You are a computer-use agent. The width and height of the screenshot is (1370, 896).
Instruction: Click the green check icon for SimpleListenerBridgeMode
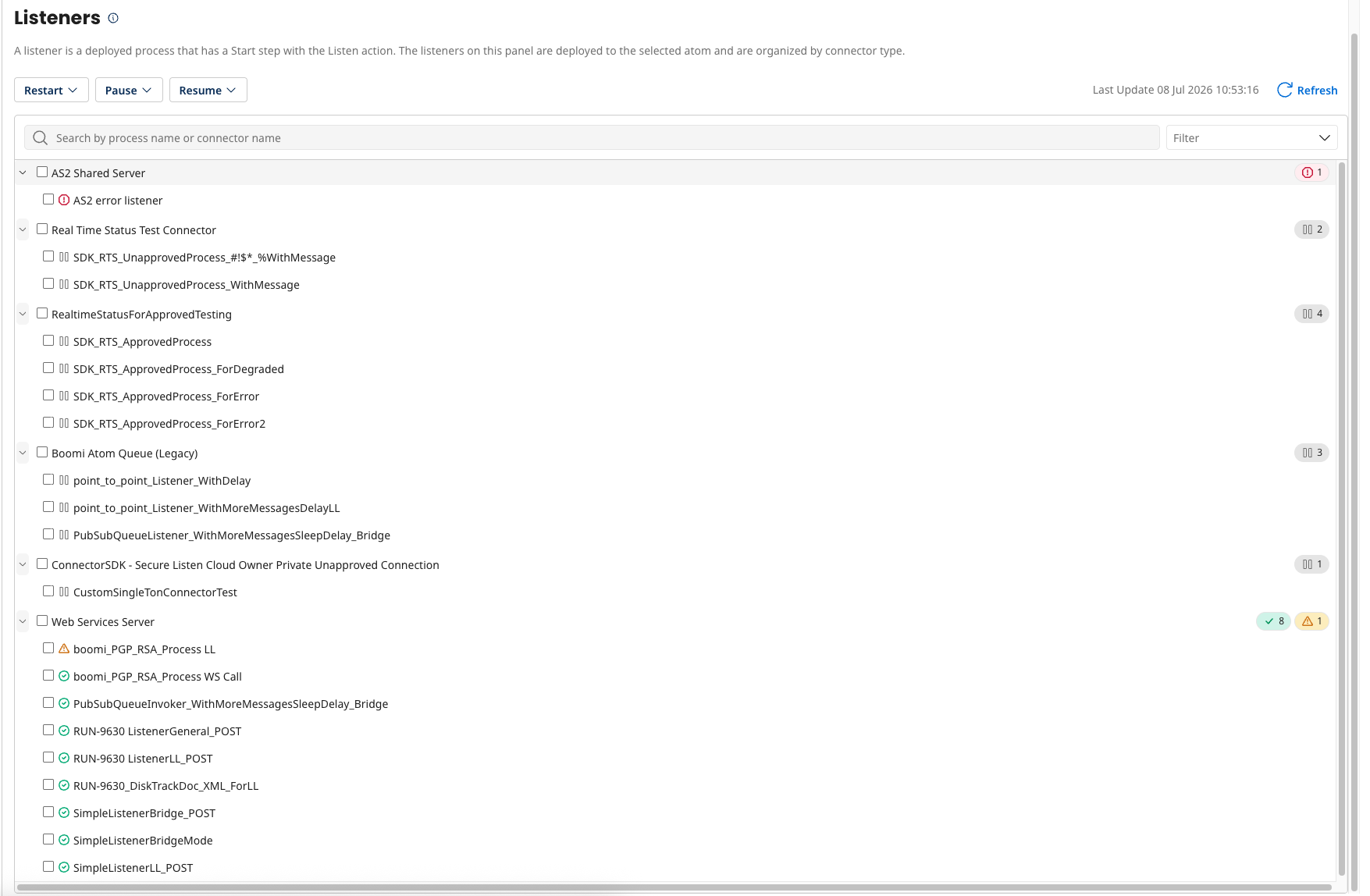click(x=64, y=840)
